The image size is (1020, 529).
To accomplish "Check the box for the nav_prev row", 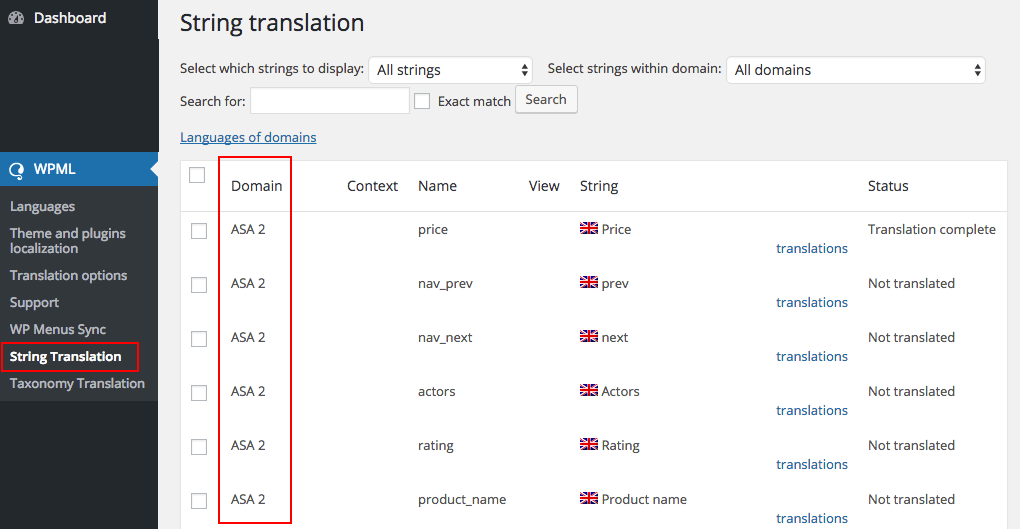I will click(x=199, y=285).
